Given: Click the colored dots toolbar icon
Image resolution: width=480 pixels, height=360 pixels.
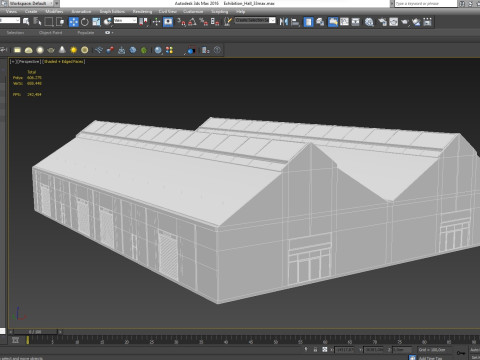Looking at the screenshot, I should point(169,50).
